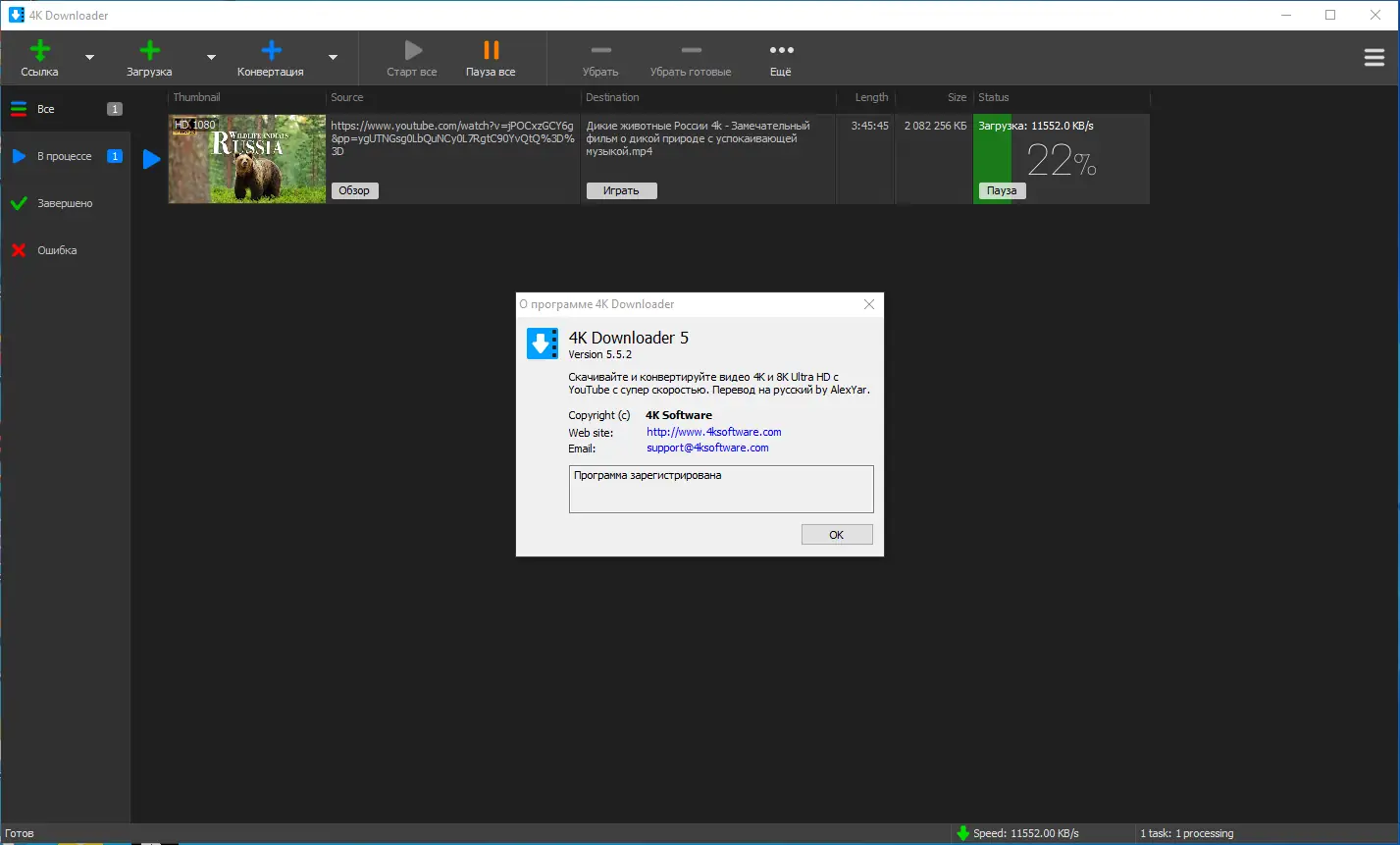Open the hamburger menu icon
Viewport: 1400px width, 845px height.
pyautogui.click(x=1374, y=57)
